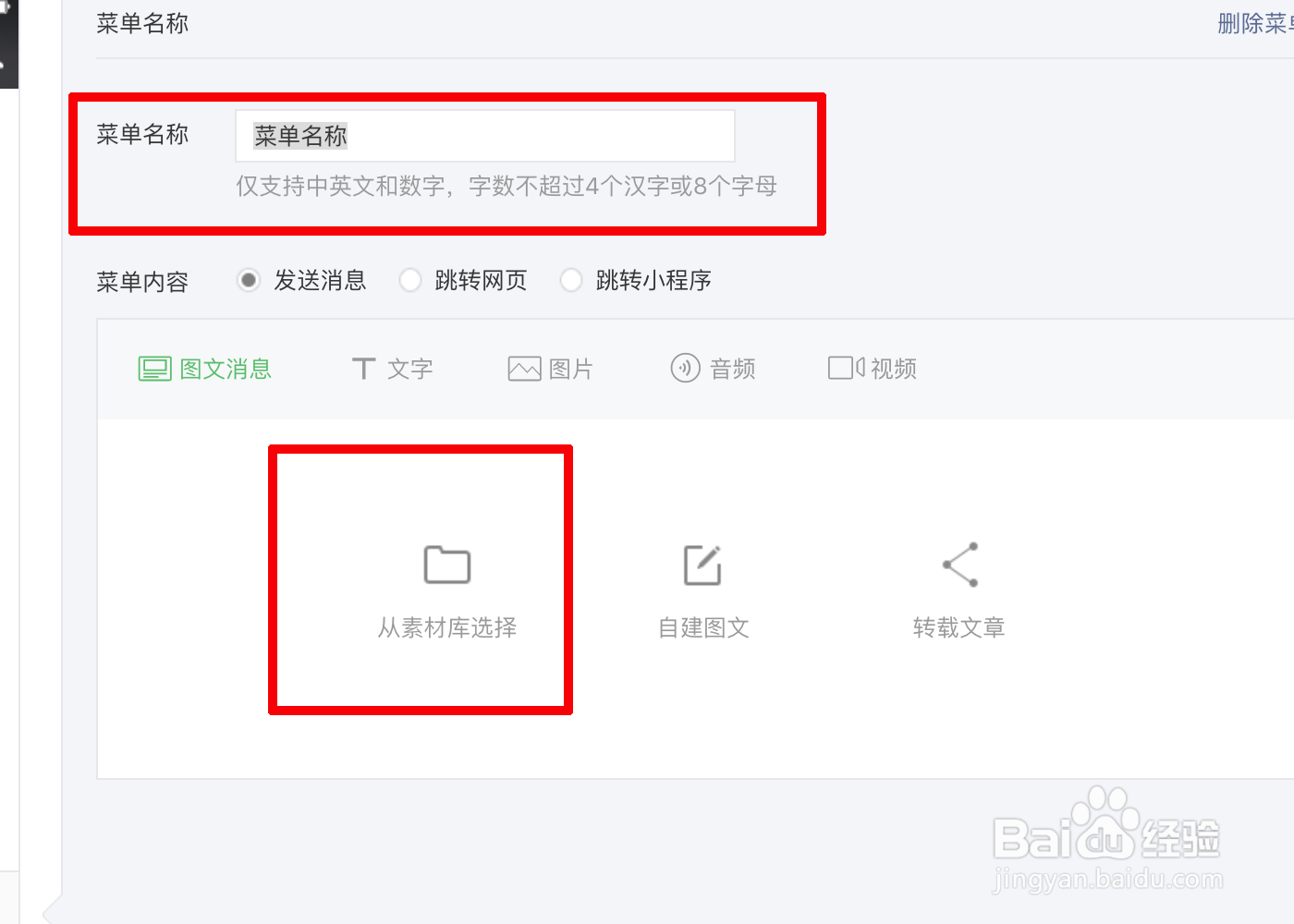Open the 图片 tab label

click(571, 369)
